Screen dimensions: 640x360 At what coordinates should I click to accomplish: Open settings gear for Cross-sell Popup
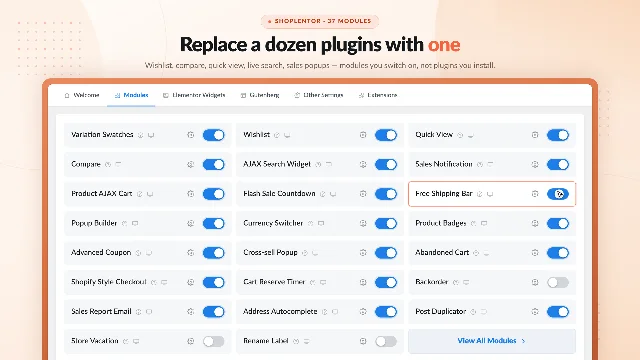point(363,253)
